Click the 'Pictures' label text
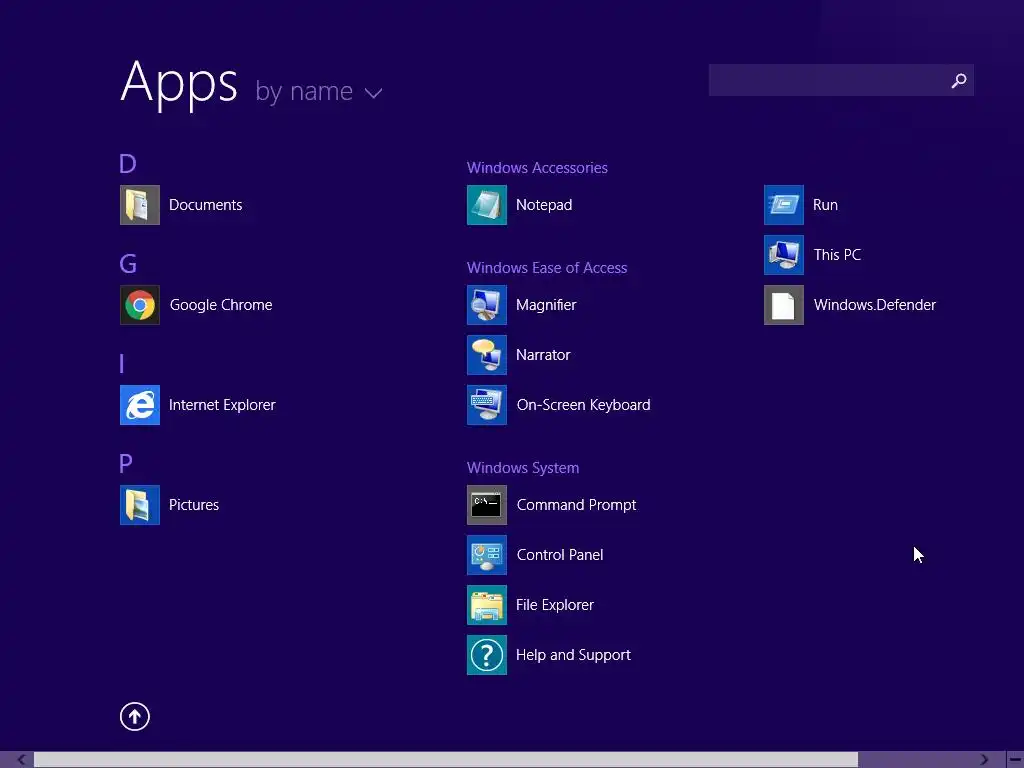Image resolution: width=1024 pixels, height=768 pixels. pos(194,505)
